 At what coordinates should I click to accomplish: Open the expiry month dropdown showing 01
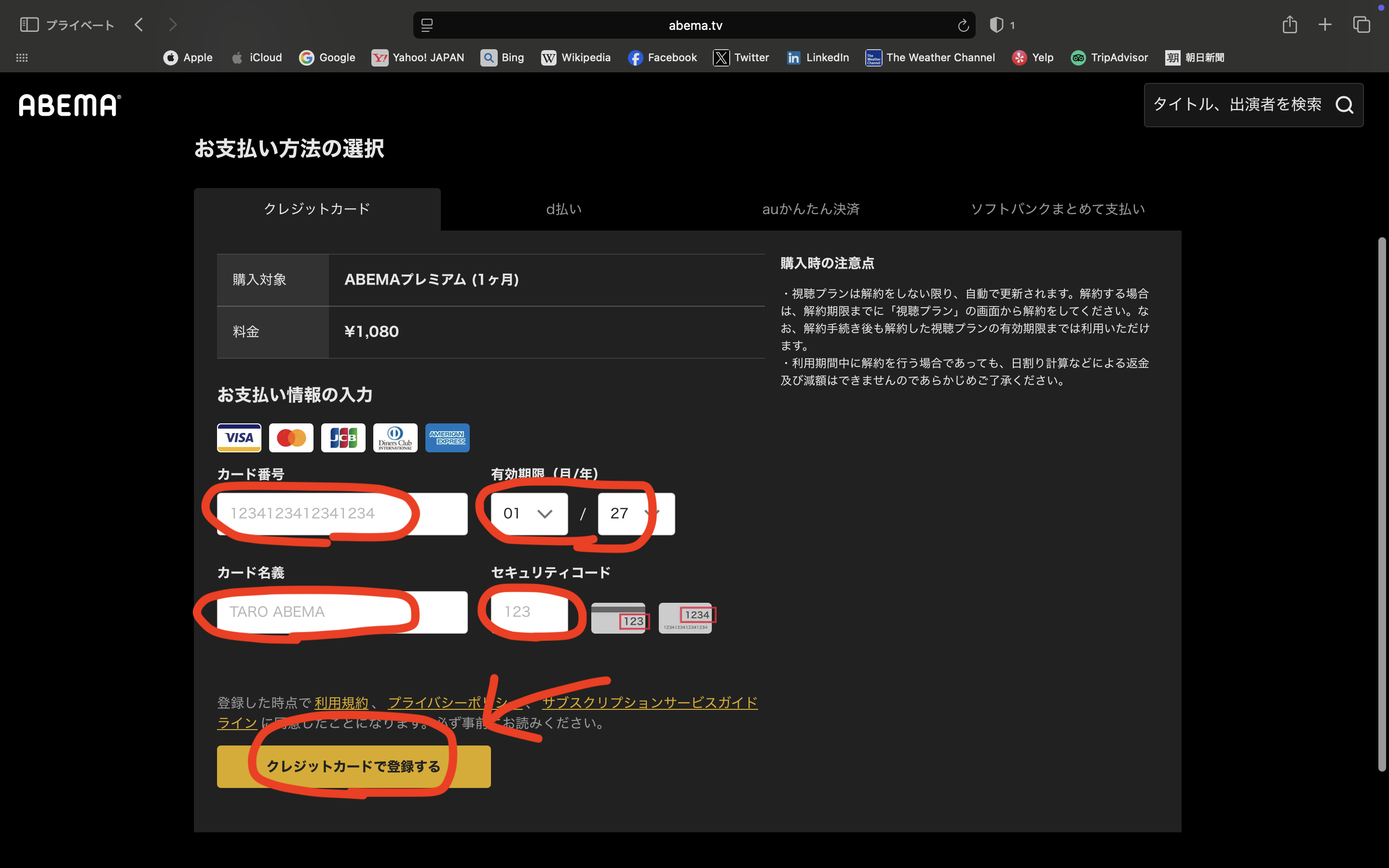pyautogui.click(x=529, y=514)
